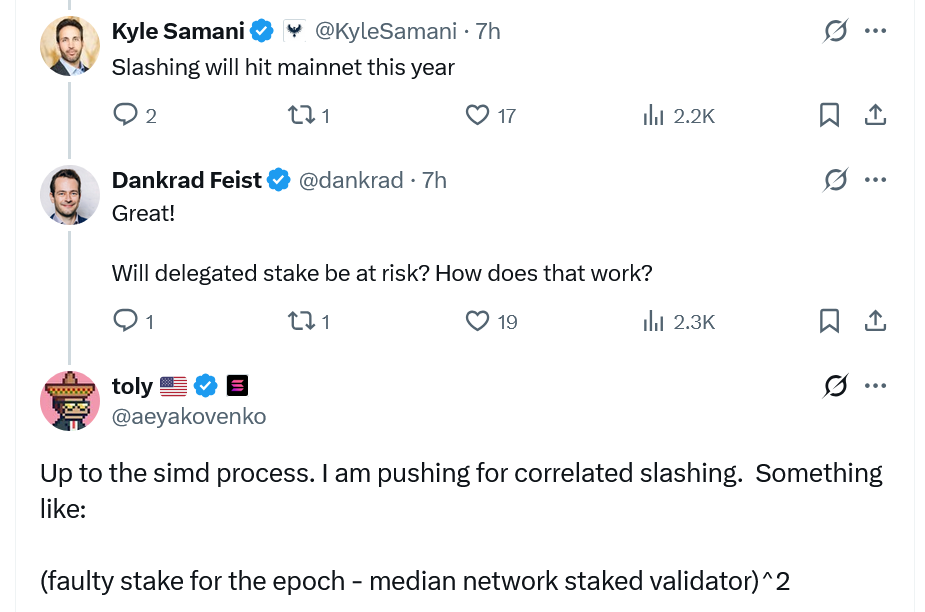925x612 pixels.
Task: Reply to Kyle Samani's slashing tweet
Action: (125, 116)
